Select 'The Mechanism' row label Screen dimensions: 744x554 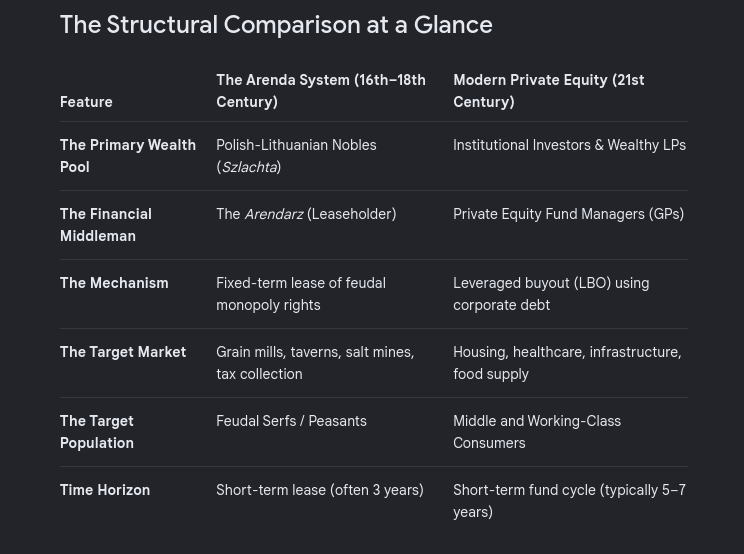tap(114, 283)
